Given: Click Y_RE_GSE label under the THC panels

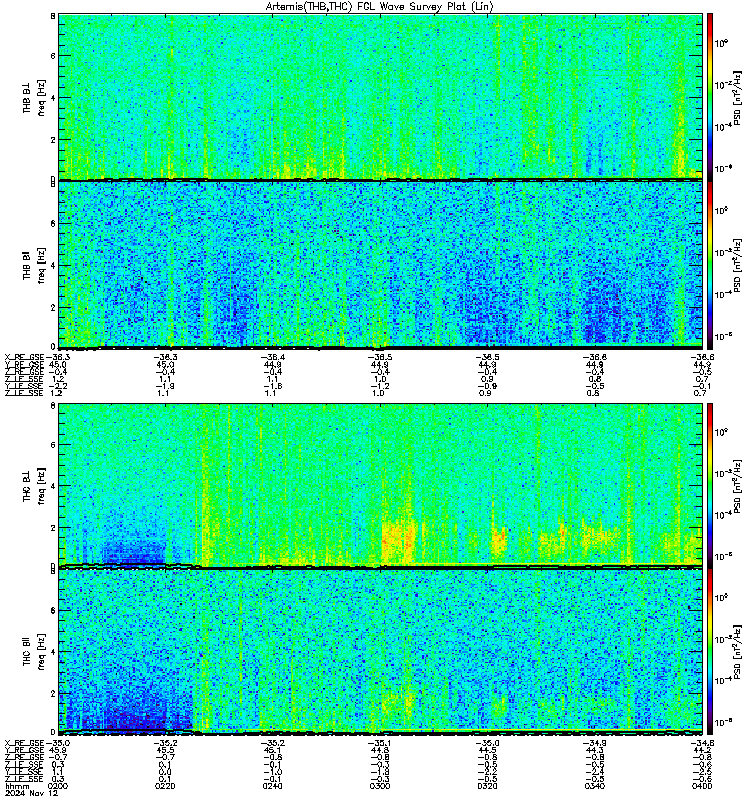Looking at the screenshot, I should [24, 751].
